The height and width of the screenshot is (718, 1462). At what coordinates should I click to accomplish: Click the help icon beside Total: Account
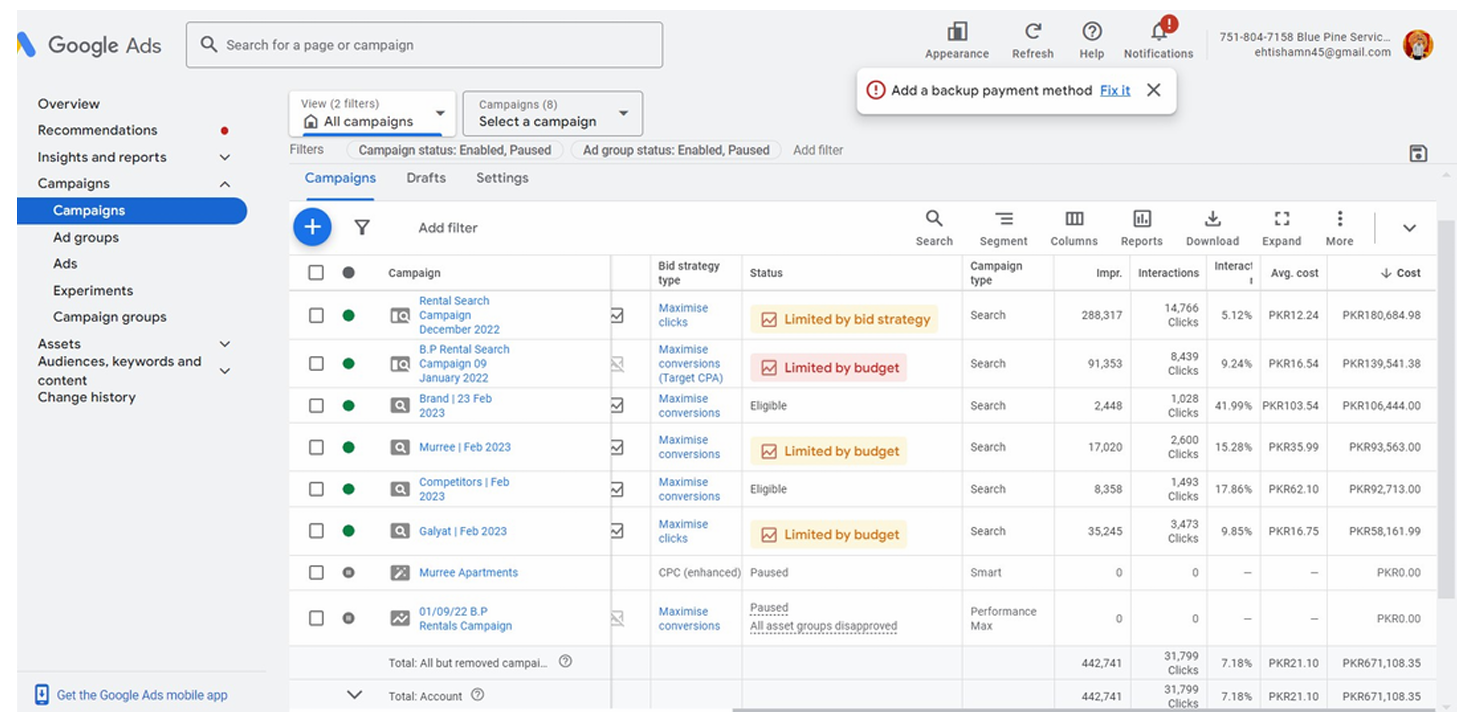point(477,695)
